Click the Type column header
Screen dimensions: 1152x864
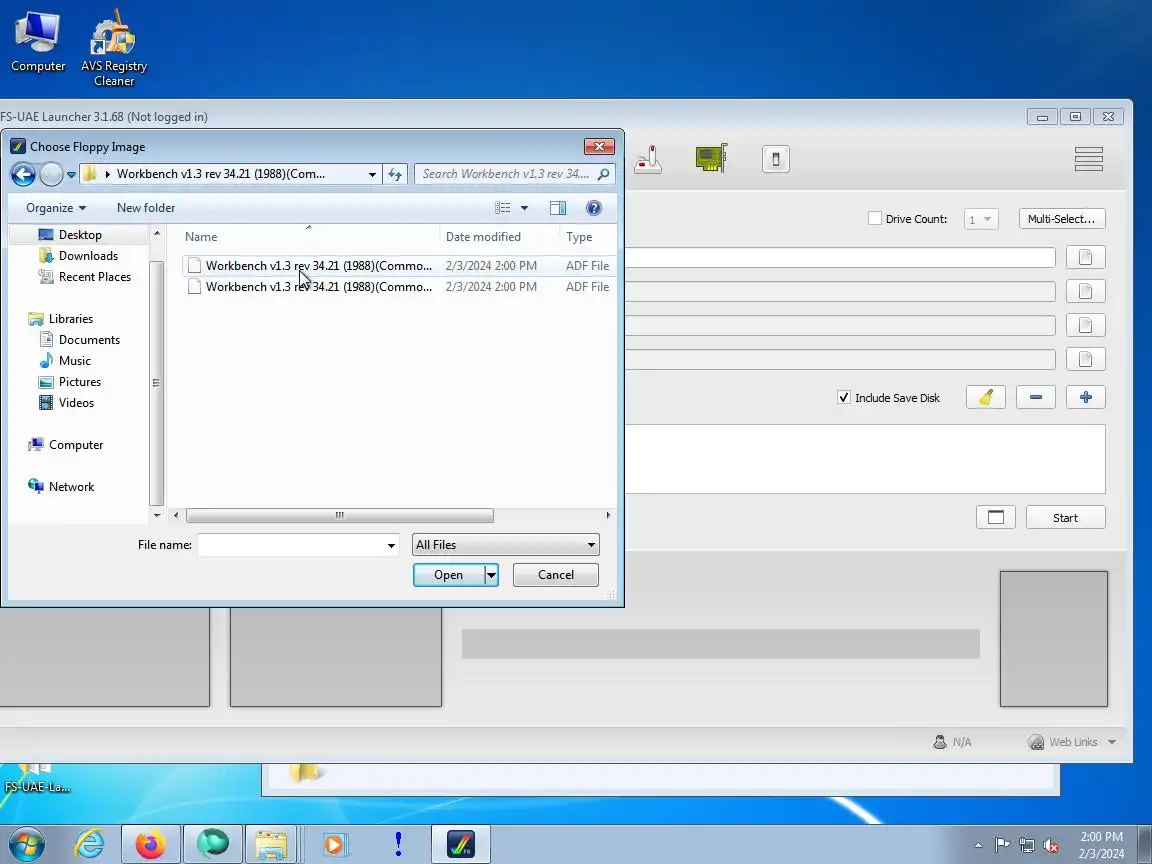point(579,237)
